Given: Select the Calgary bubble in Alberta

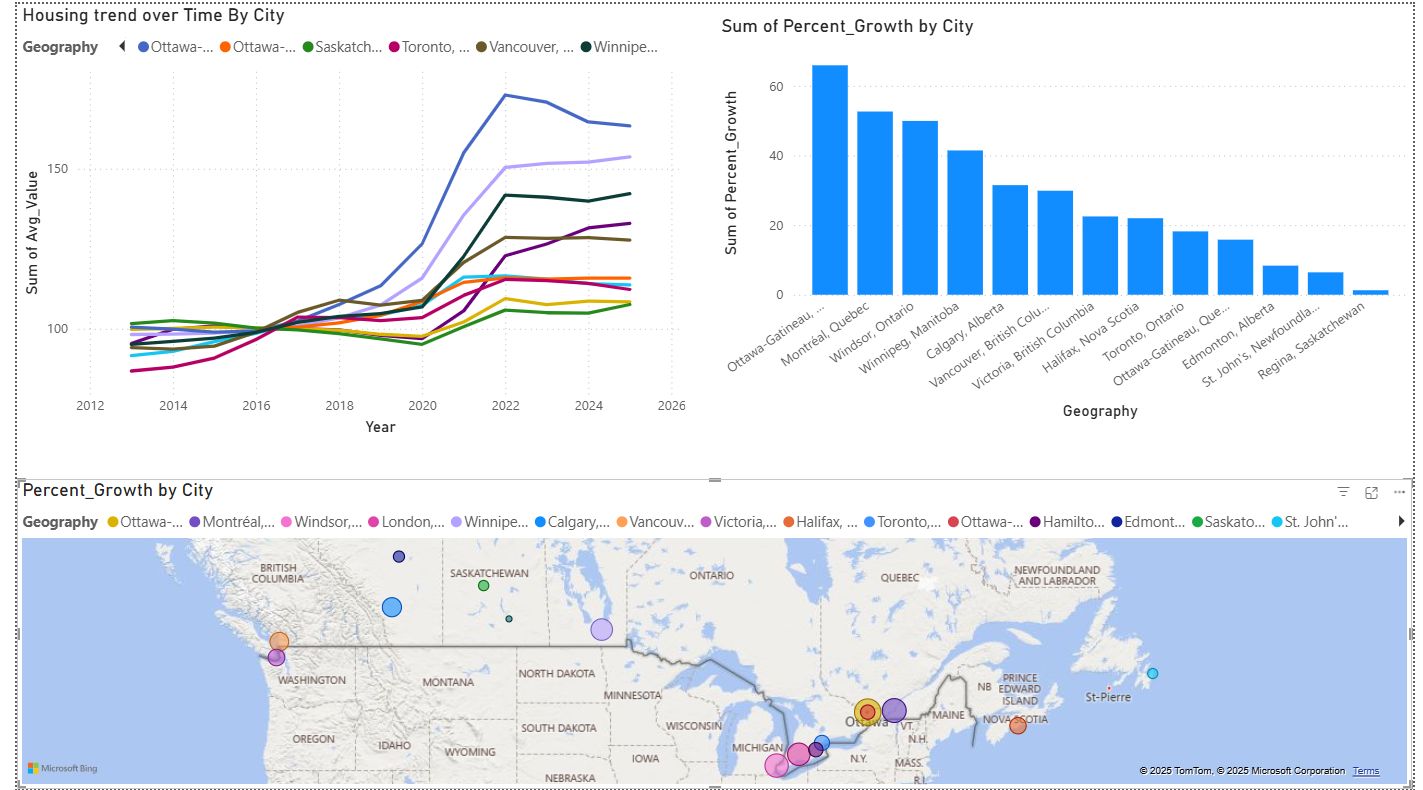Looking at the screenshot, I should pos(392,606).
